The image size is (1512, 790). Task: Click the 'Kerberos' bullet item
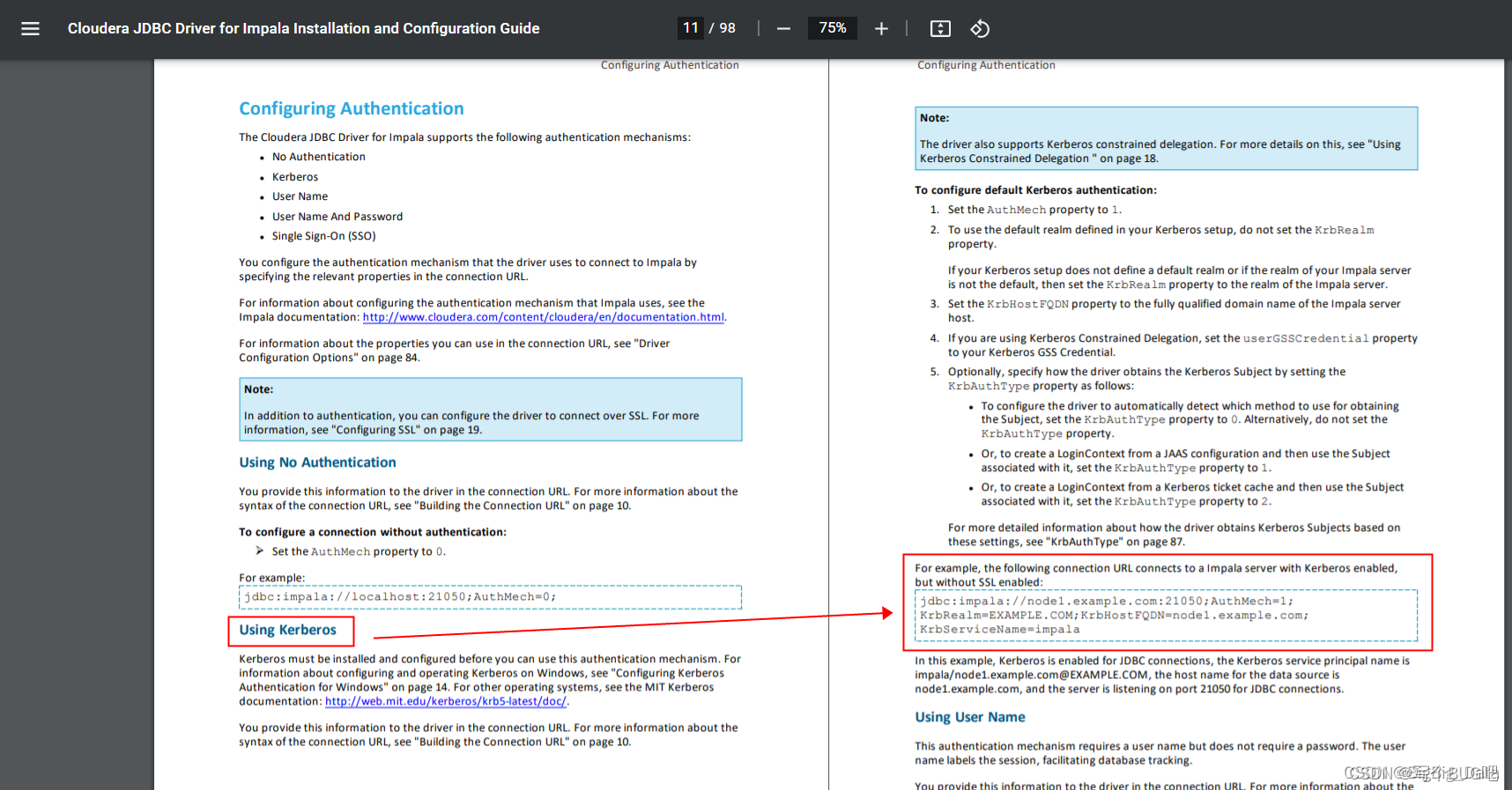click(295, 177)
